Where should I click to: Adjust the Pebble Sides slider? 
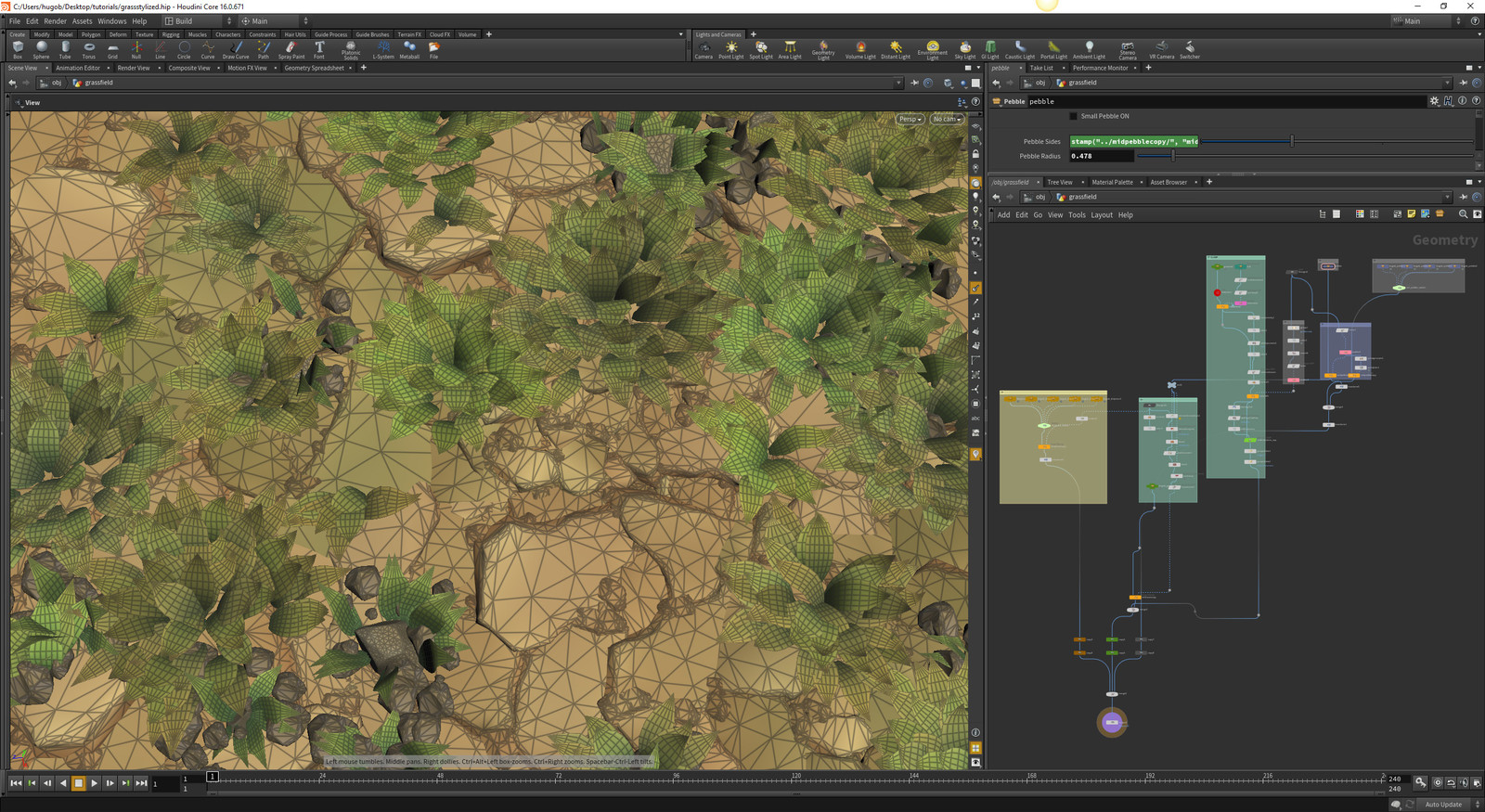click(1292, 141)
